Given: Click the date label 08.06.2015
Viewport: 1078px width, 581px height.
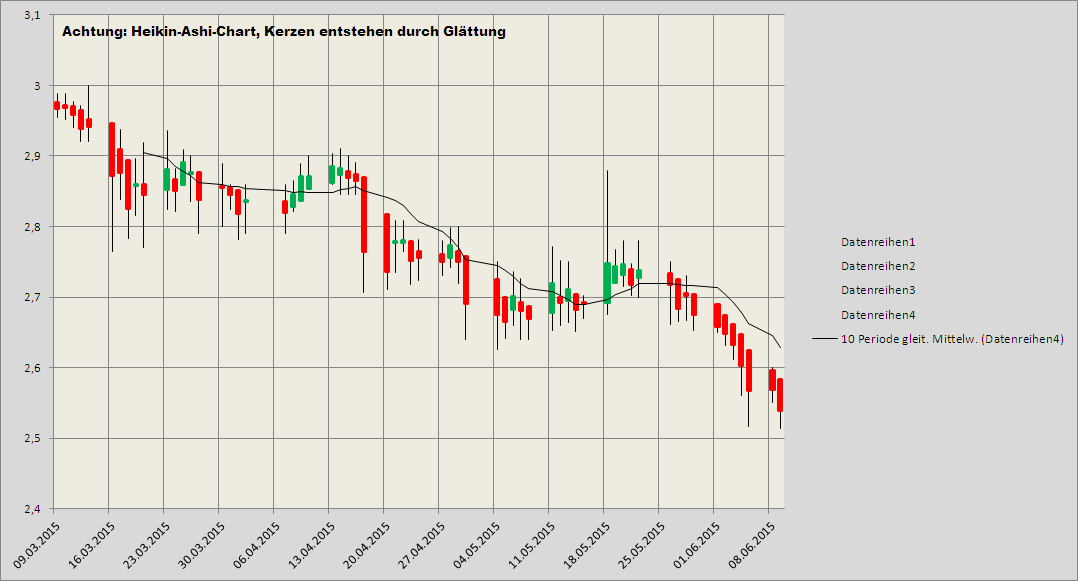Looking at the screenshot, I should (x=752, y=545).
